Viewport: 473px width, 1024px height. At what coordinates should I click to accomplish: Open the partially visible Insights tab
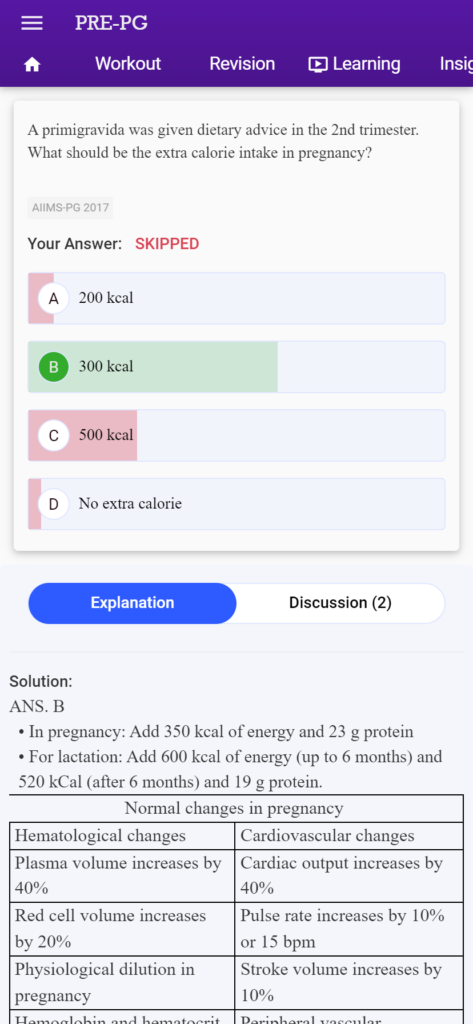click(456, 64)
